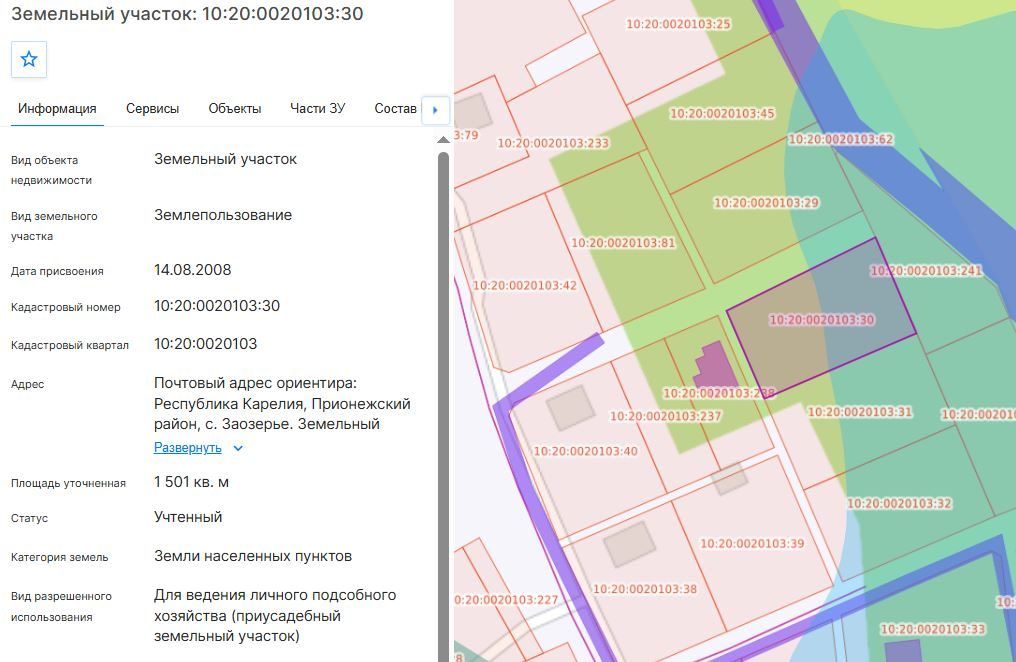Select the date value 14.08.2008
The height and width of the screenshot is (662, 1016).
click(192, 270)
